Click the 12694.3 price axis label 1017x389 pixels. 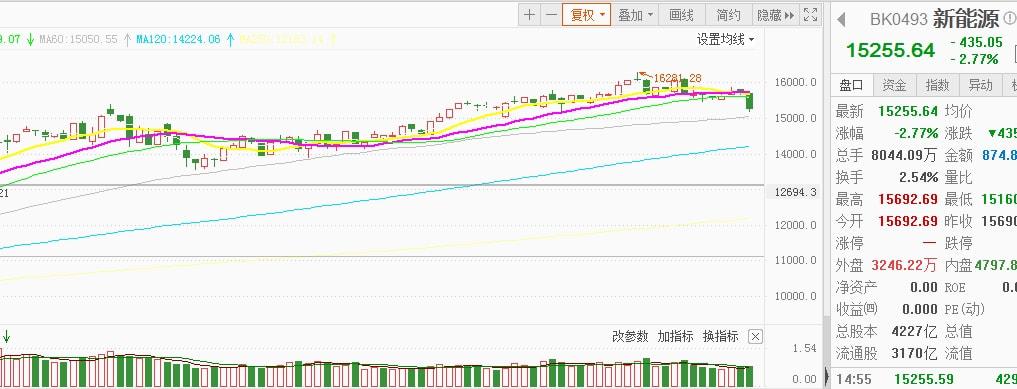[796, 193]
